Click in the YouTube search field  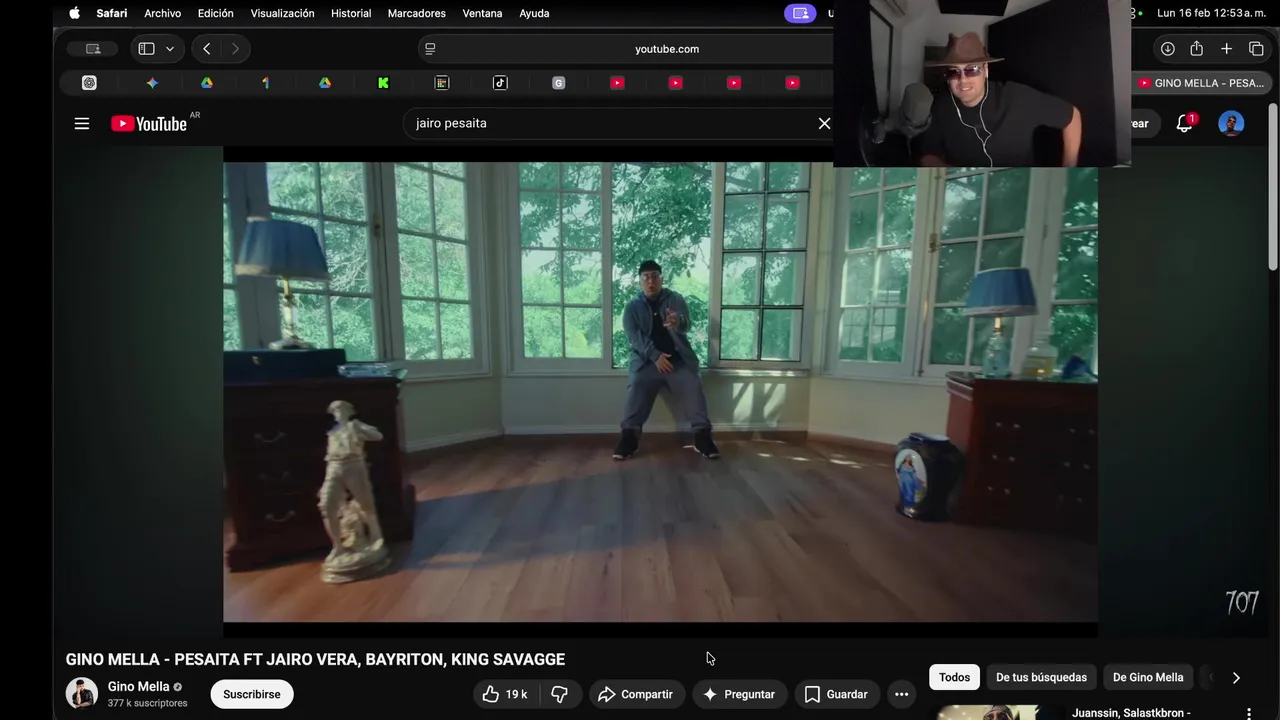coord(608,123)
